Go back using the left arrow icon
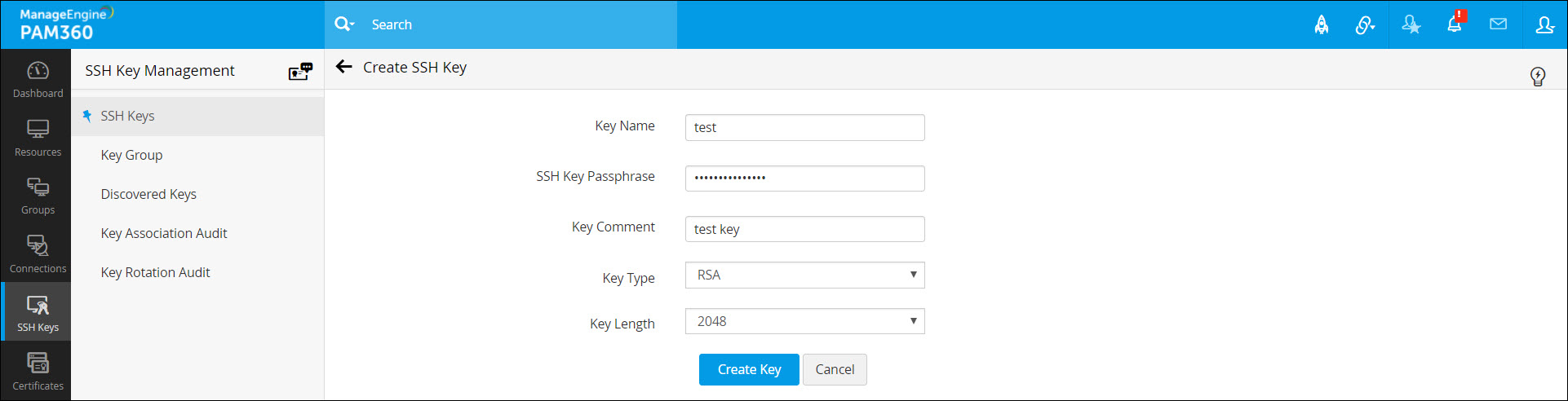Screen dimensions: 1568x401 (x=344, y=68)
